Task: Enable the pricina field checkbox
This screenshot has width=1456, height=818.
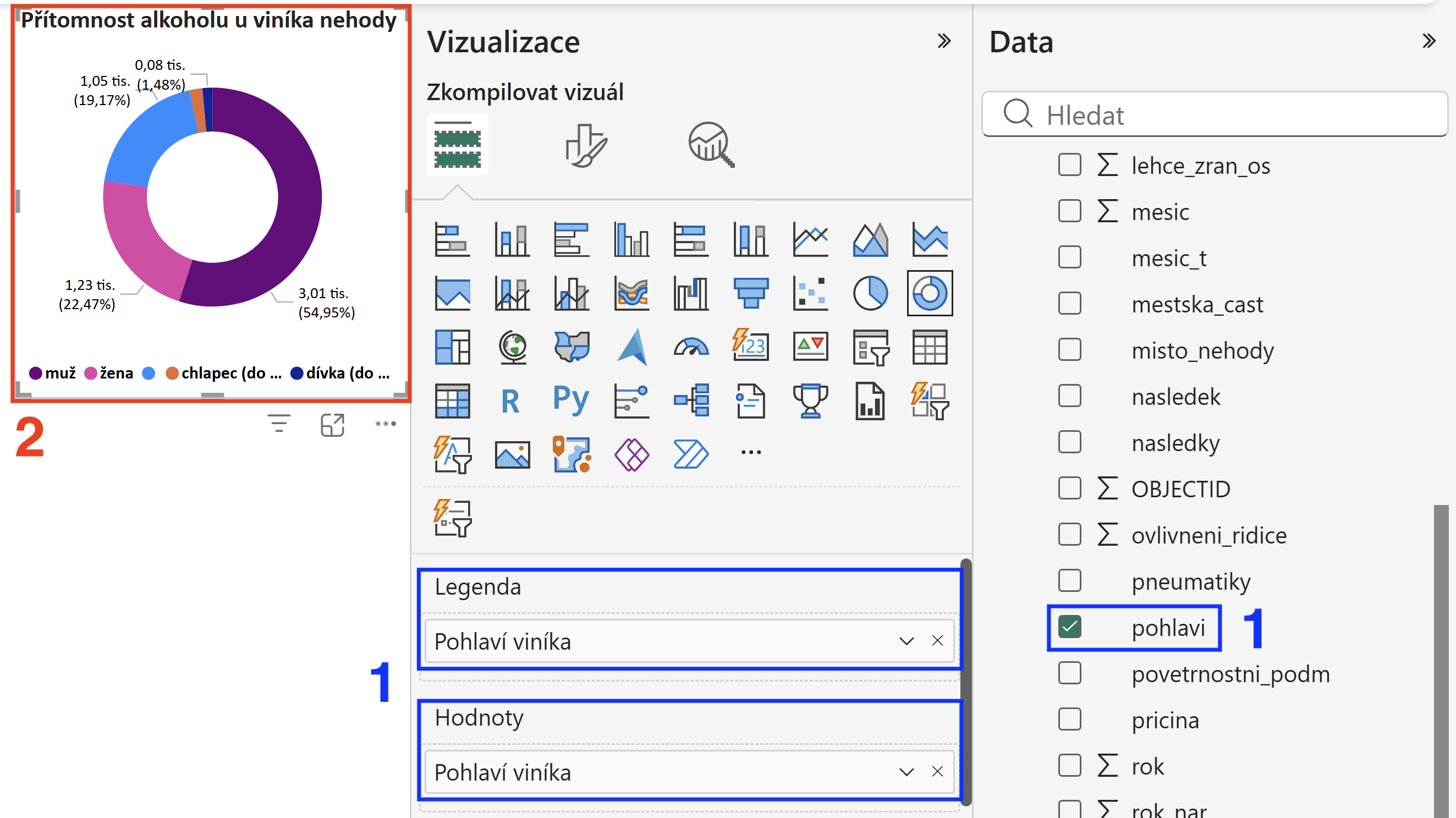Action: point(1069,719)
